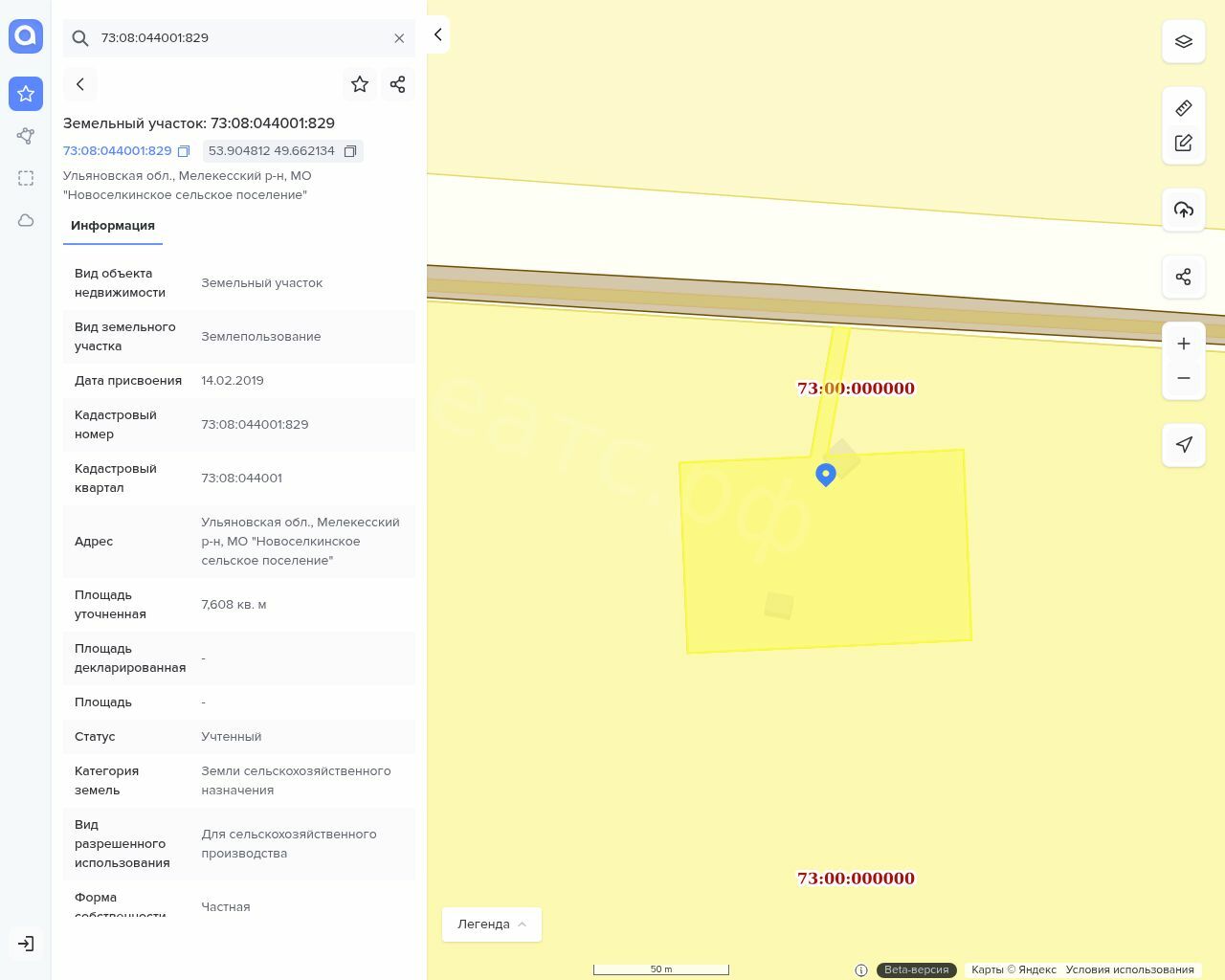This screenshot has height=980, width=1225.
Task: Add parcel to favorites with star icon
Action: 360,84
